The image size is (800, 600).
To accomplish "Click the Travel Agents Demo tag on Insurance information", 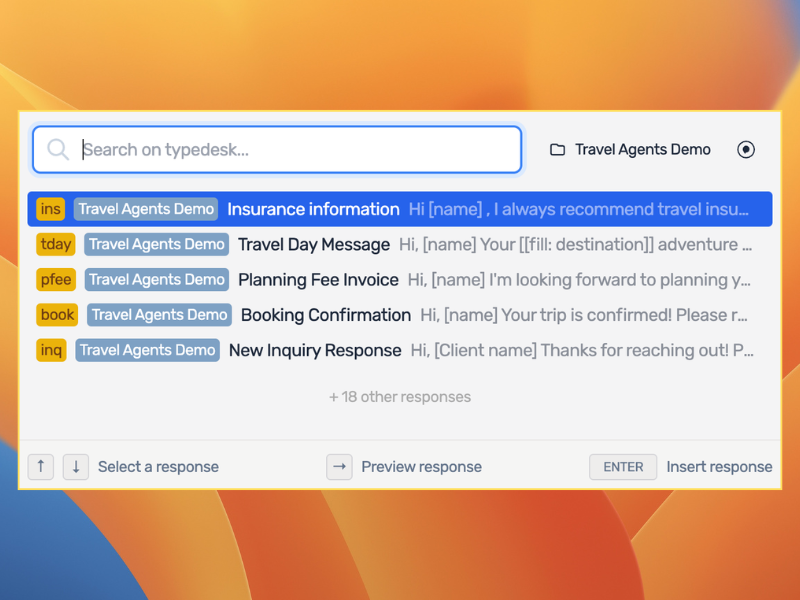I will click(x=146, y=209).
